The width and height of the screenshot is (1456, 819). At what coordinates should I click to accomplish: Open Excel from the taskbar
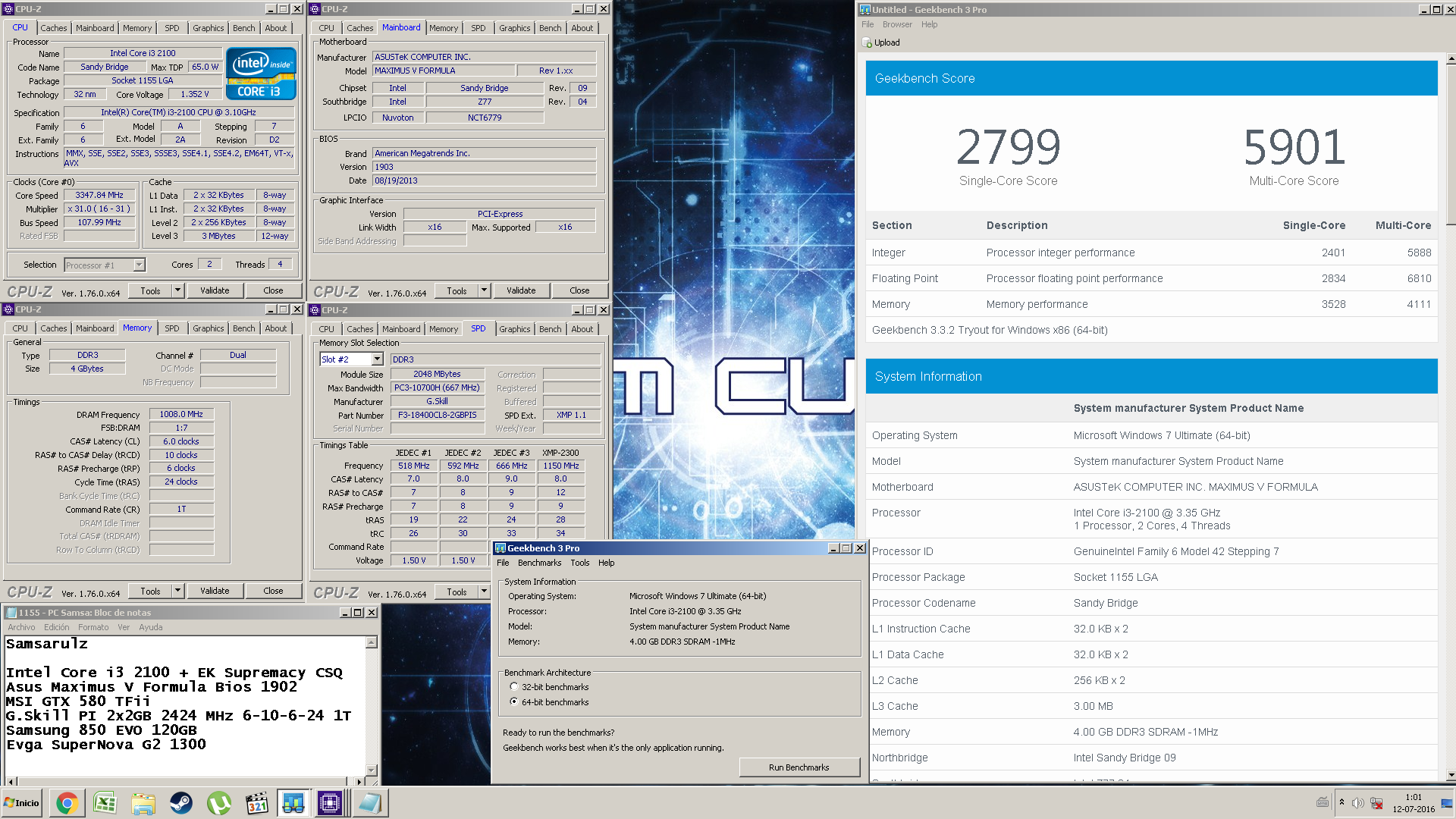[x=105, y=803]
